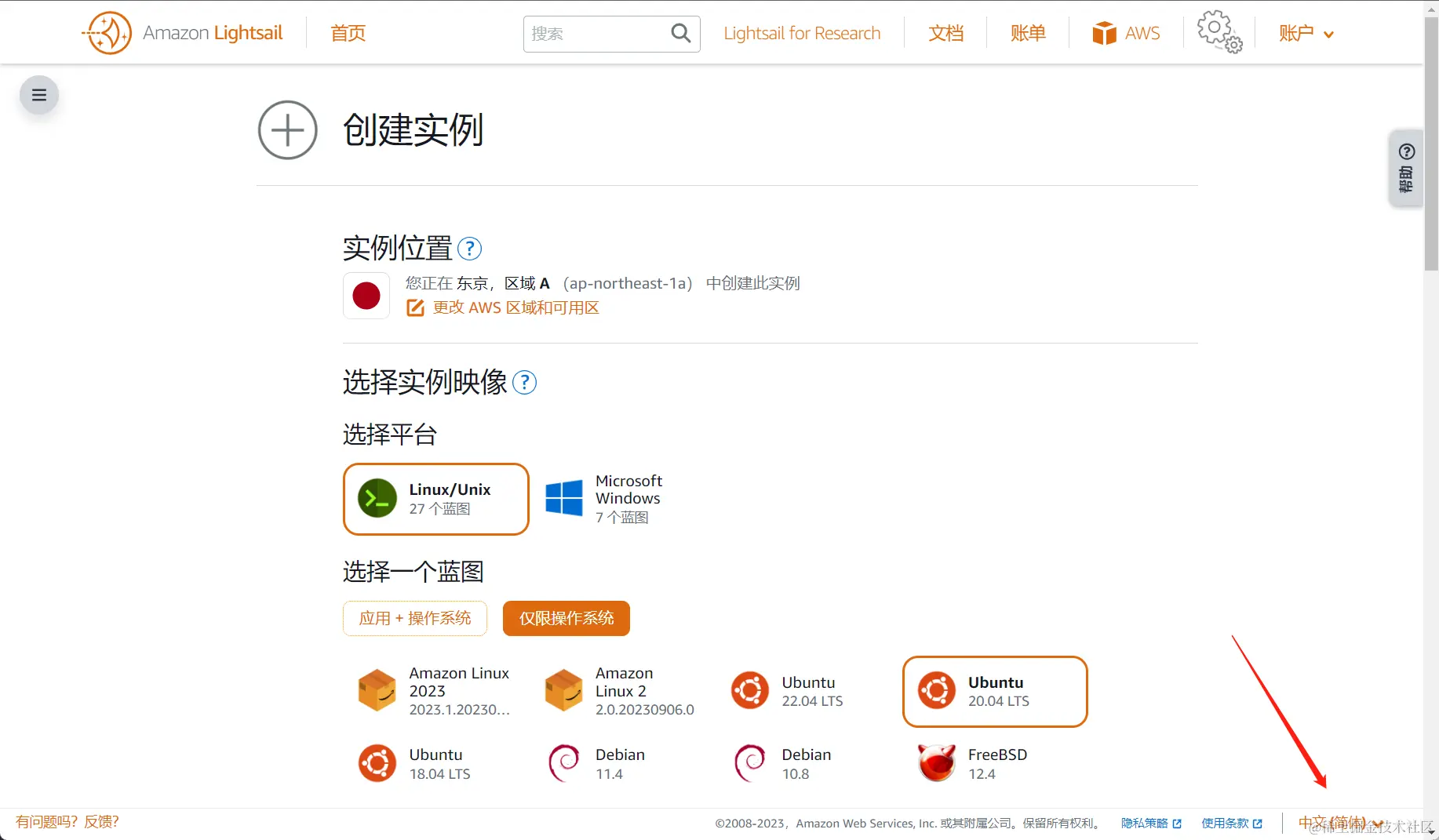The width and height of the screenshot is (1439, 840).
Task: Click the Amazon Linux 2023 box icon
Action: coord(377,690)
